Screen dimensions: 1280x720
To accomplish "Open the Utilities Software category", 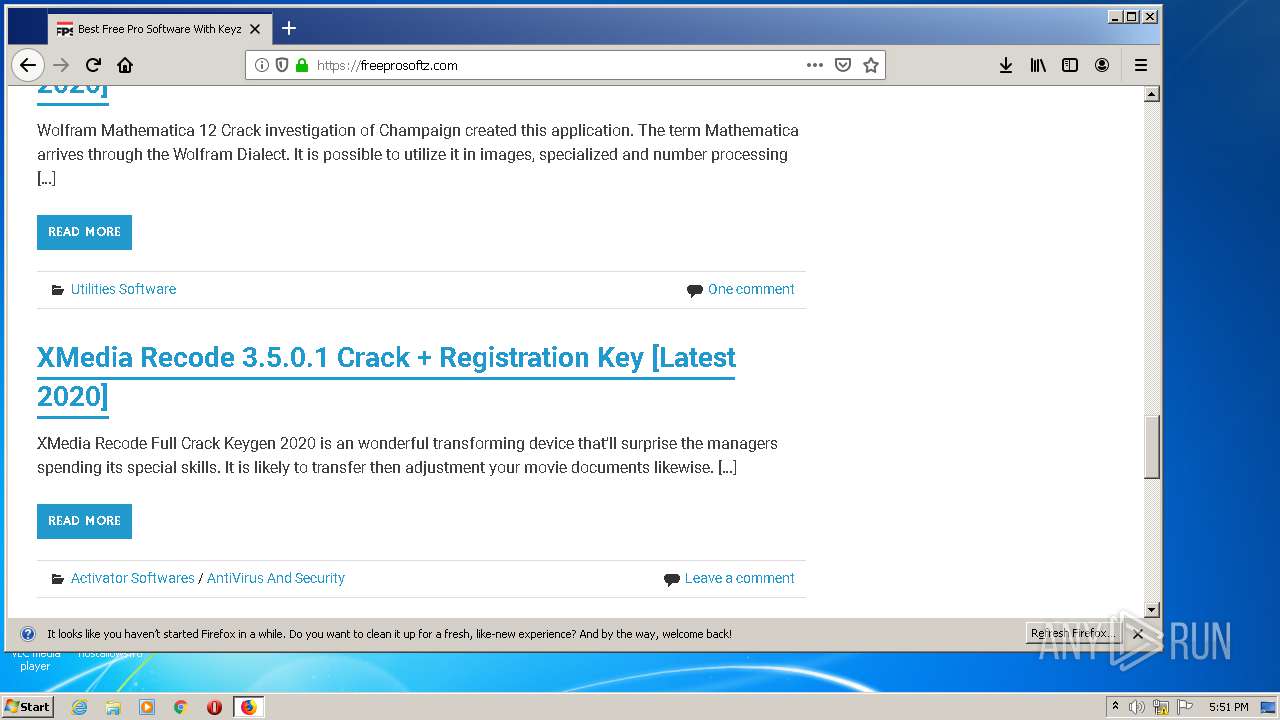I will (123, 289).
